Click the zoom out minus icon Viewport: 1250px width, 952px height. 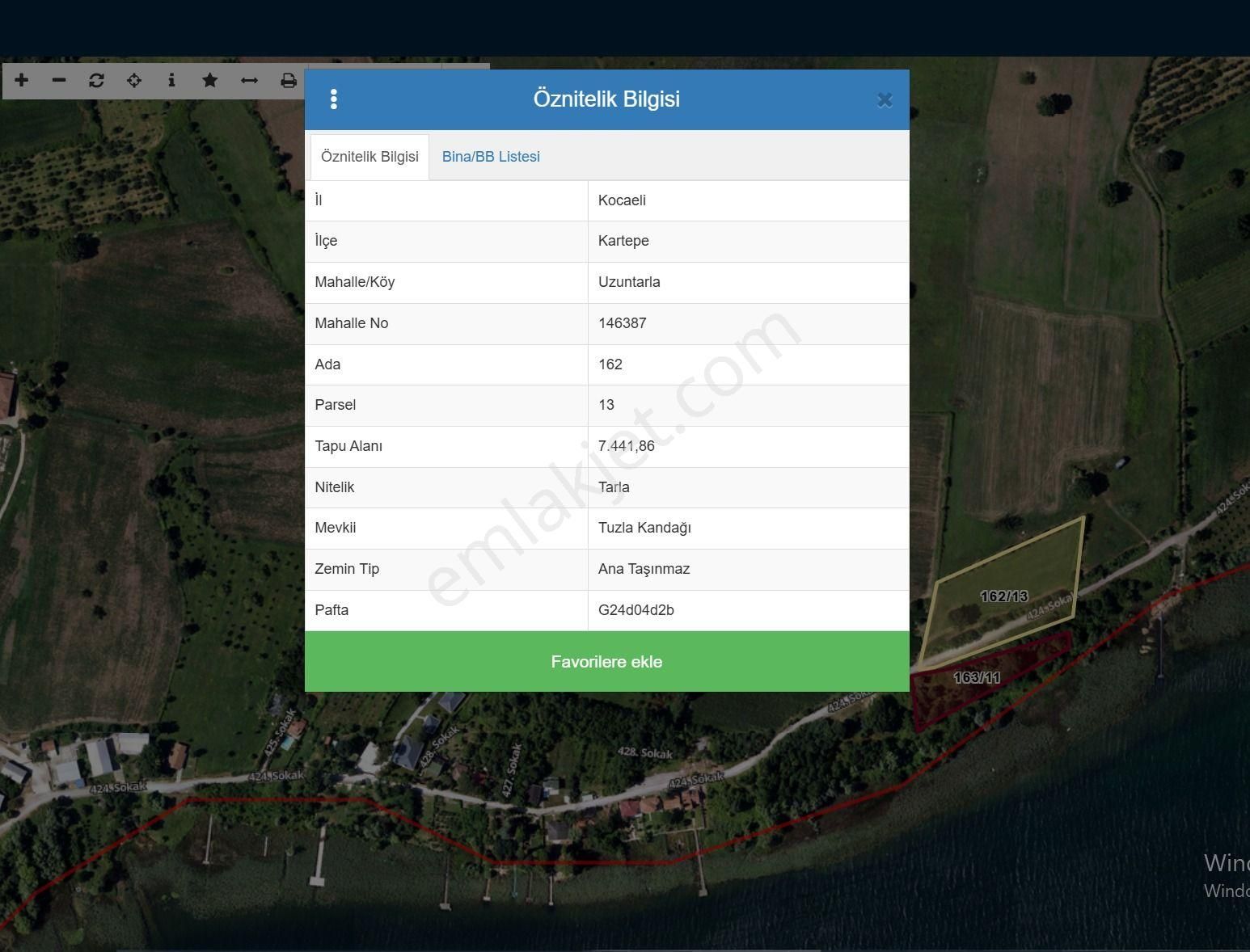[59, 80]
